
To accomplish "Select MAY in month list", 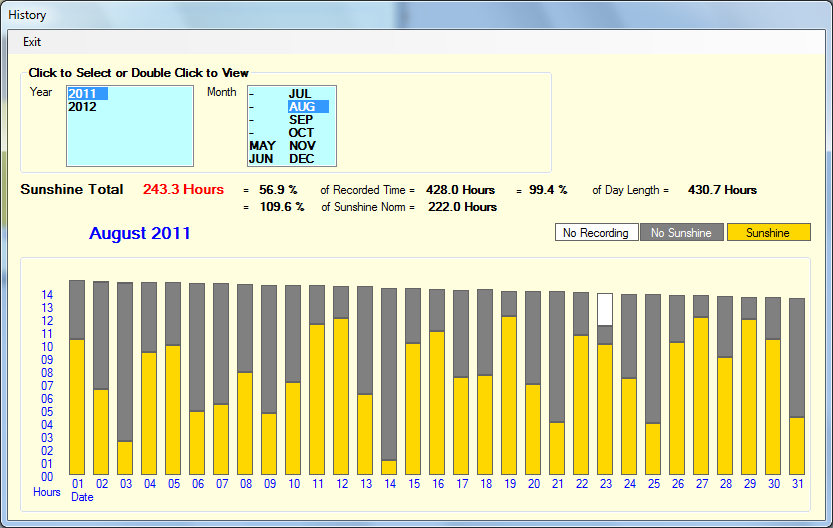I will [x=262, y=146].
